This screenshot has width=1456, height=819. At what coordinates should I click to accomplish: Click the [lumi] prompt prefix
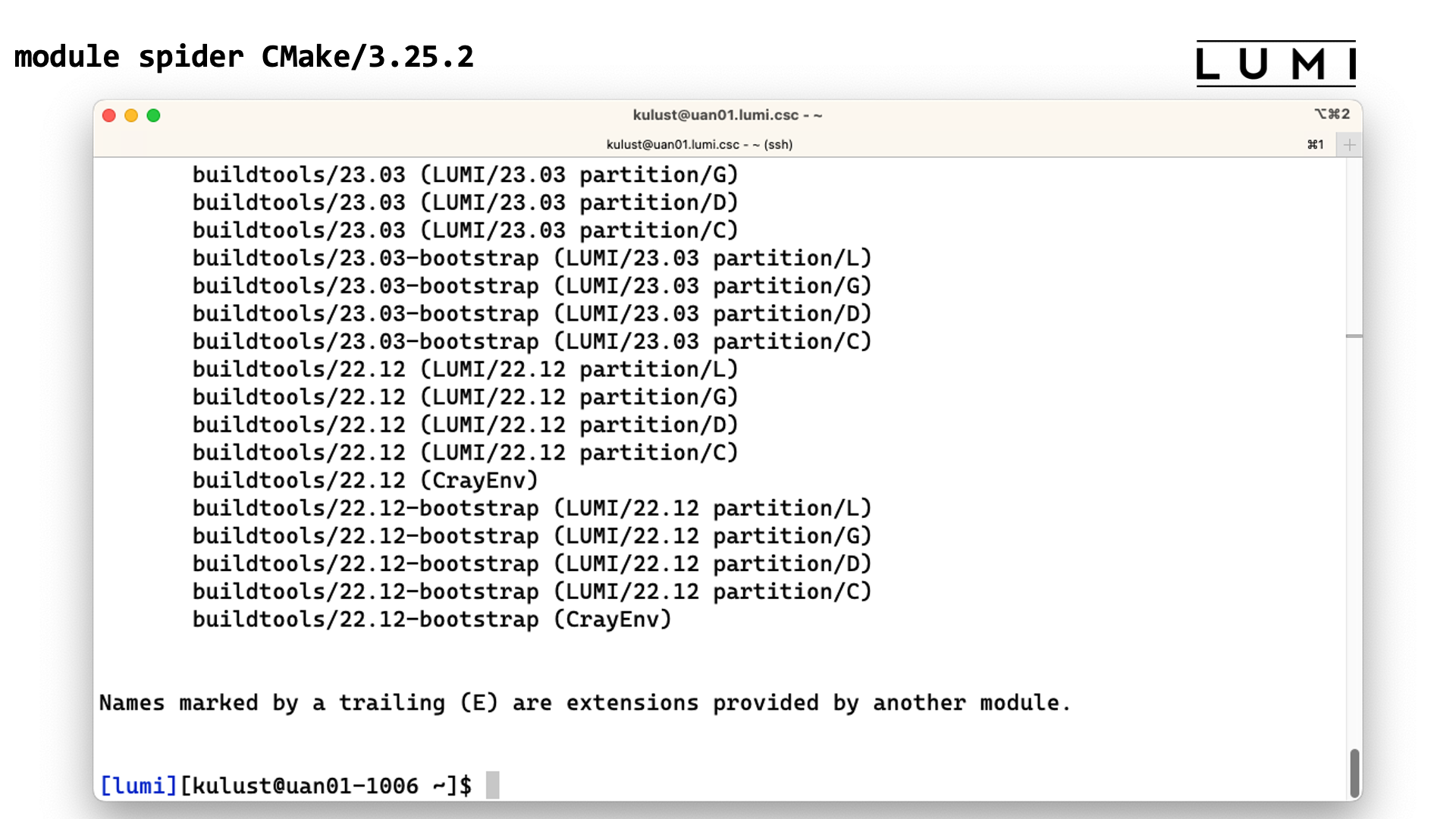point(139,786)
